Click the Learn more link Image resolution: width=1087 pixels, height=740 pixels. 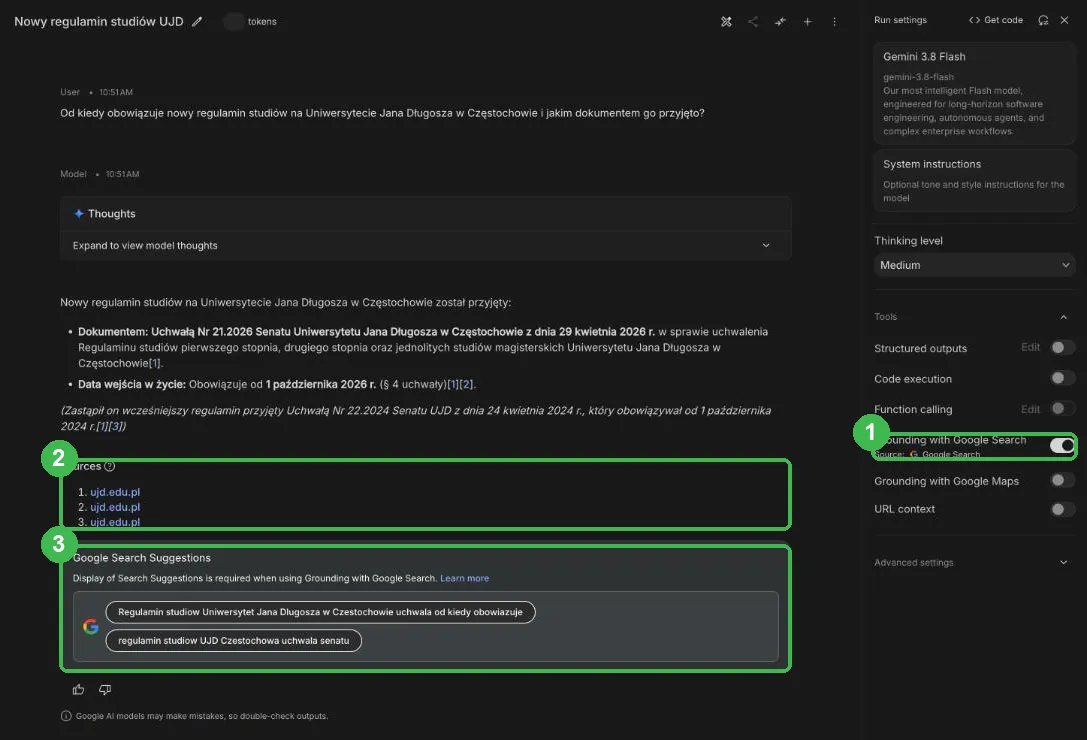tap(464, 578)
